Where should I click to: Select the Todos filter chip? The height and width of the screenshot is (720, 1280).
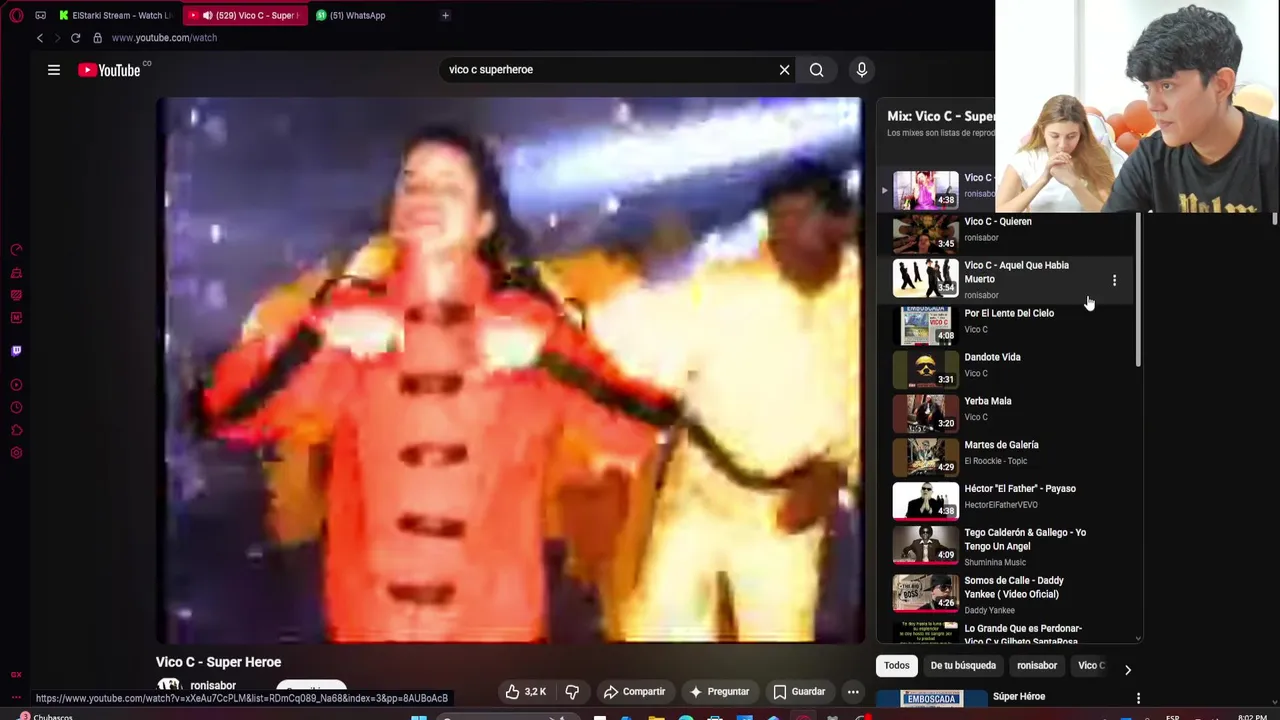[x=897, y=666]
